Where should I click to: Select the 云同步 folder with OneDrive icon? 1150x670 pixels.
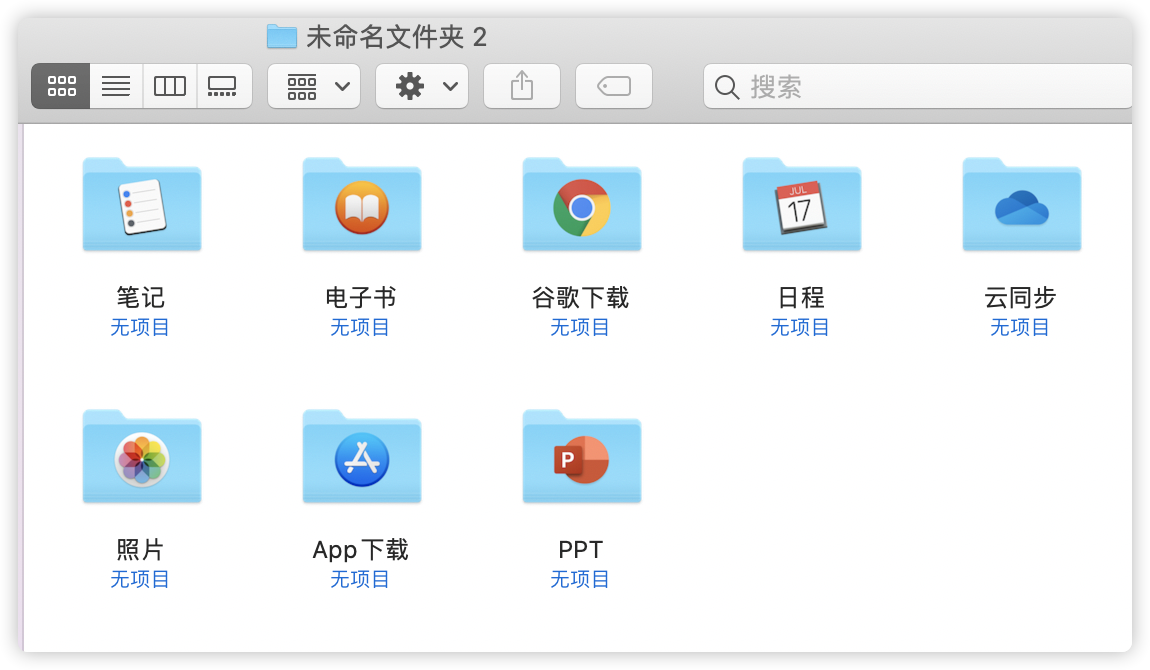pyautogui.click(x=1022, y=205)
